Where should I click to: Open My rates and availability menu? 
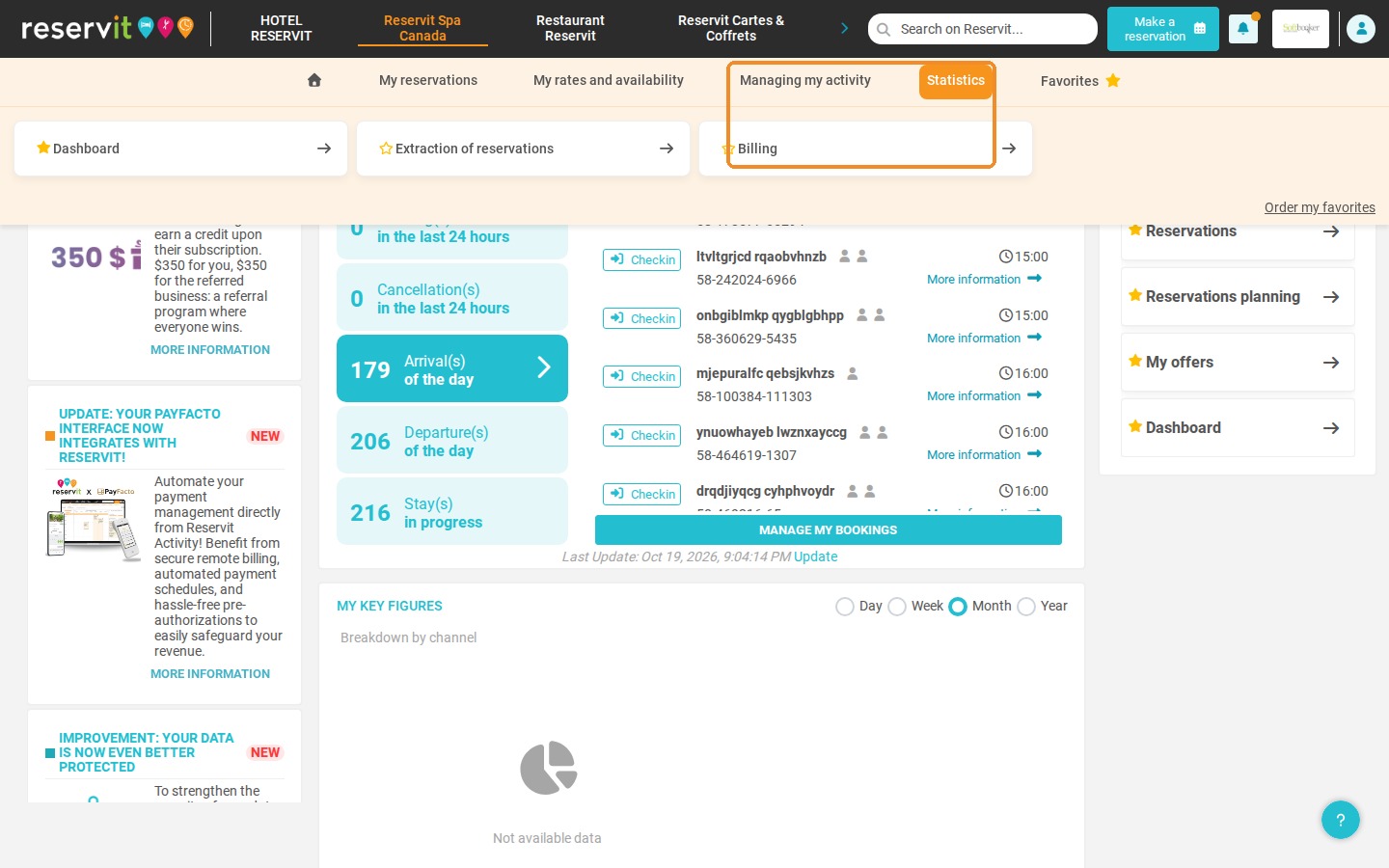pyautogui.click(x=609, y=80)
